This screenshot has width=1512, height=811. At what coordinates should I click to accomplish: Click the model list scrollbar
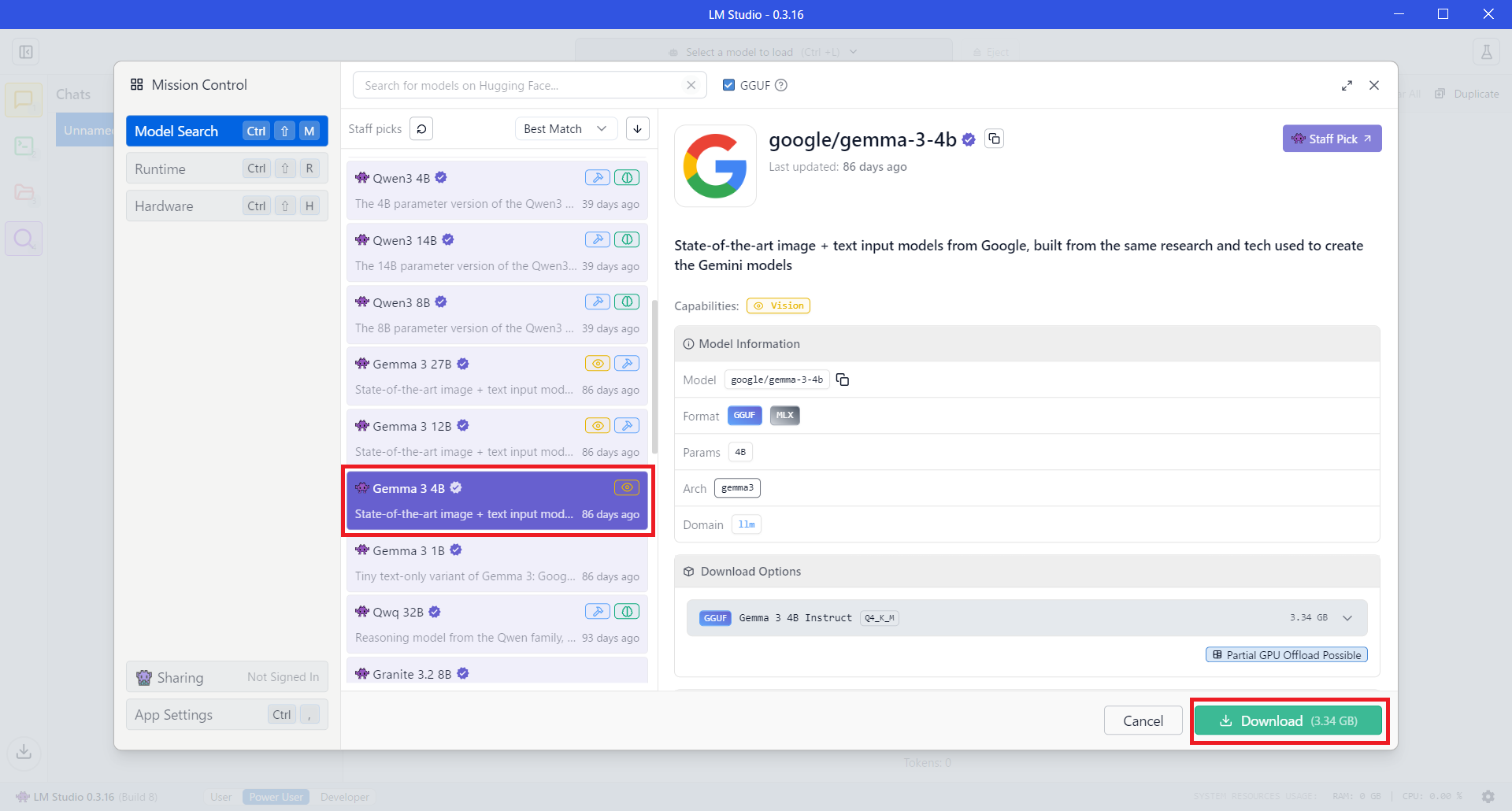click(654, 378)
